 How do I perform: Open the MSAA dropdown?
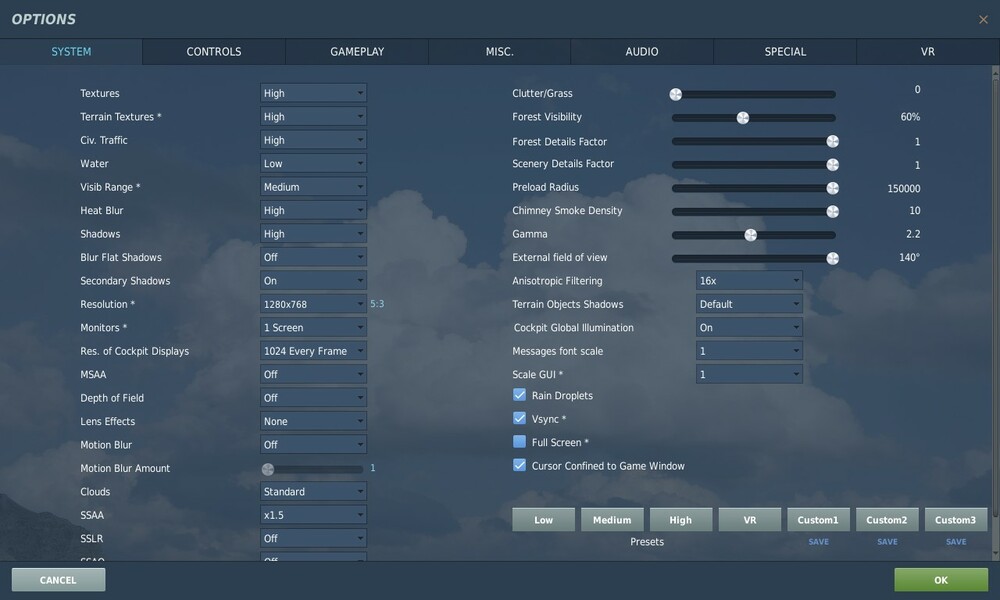tap(313, 374)
